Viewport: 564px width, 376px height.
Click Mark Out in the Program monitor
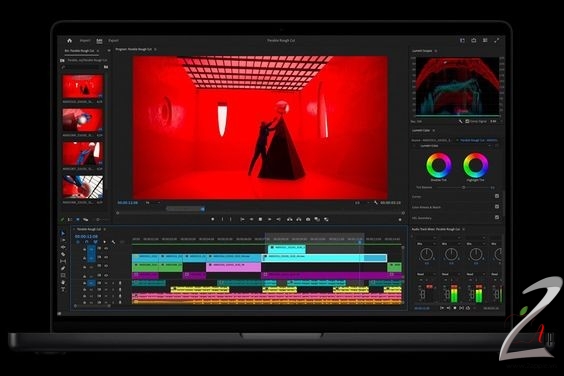[231, 219]
